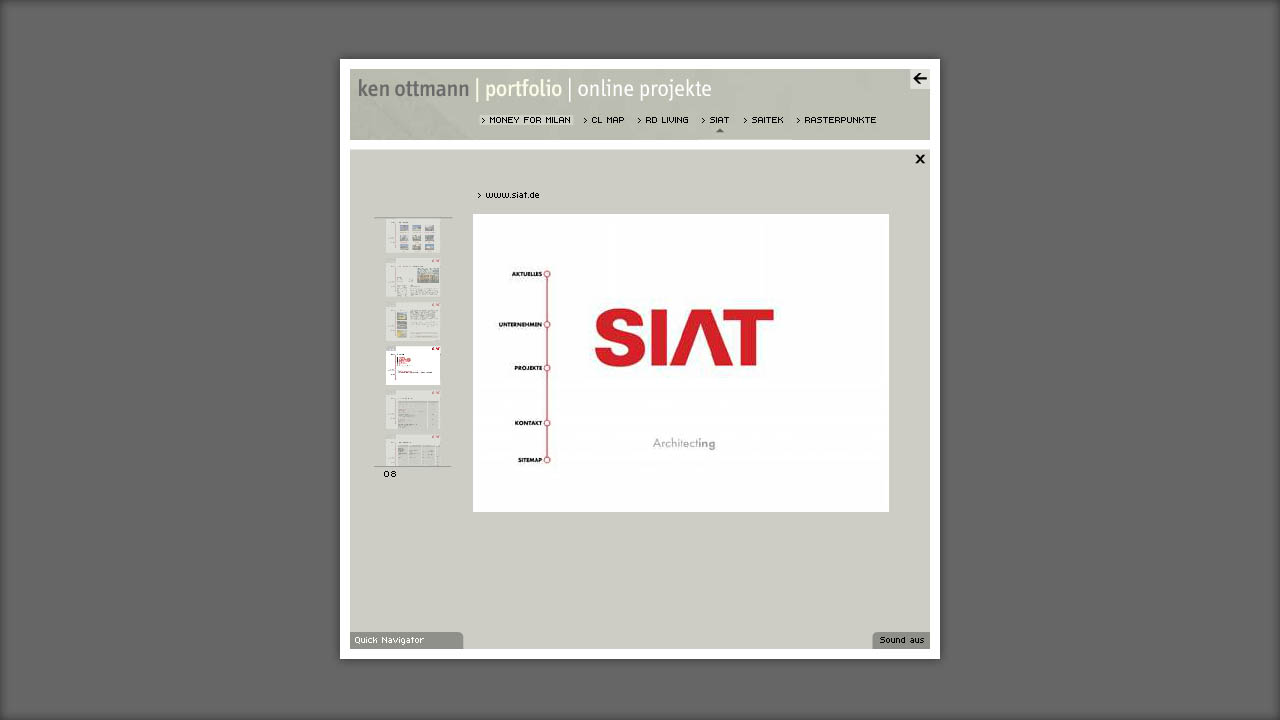The height and width of the screenshot is (720, 1280).
Task: Open the CL Map project
Action: click(604, 120)
